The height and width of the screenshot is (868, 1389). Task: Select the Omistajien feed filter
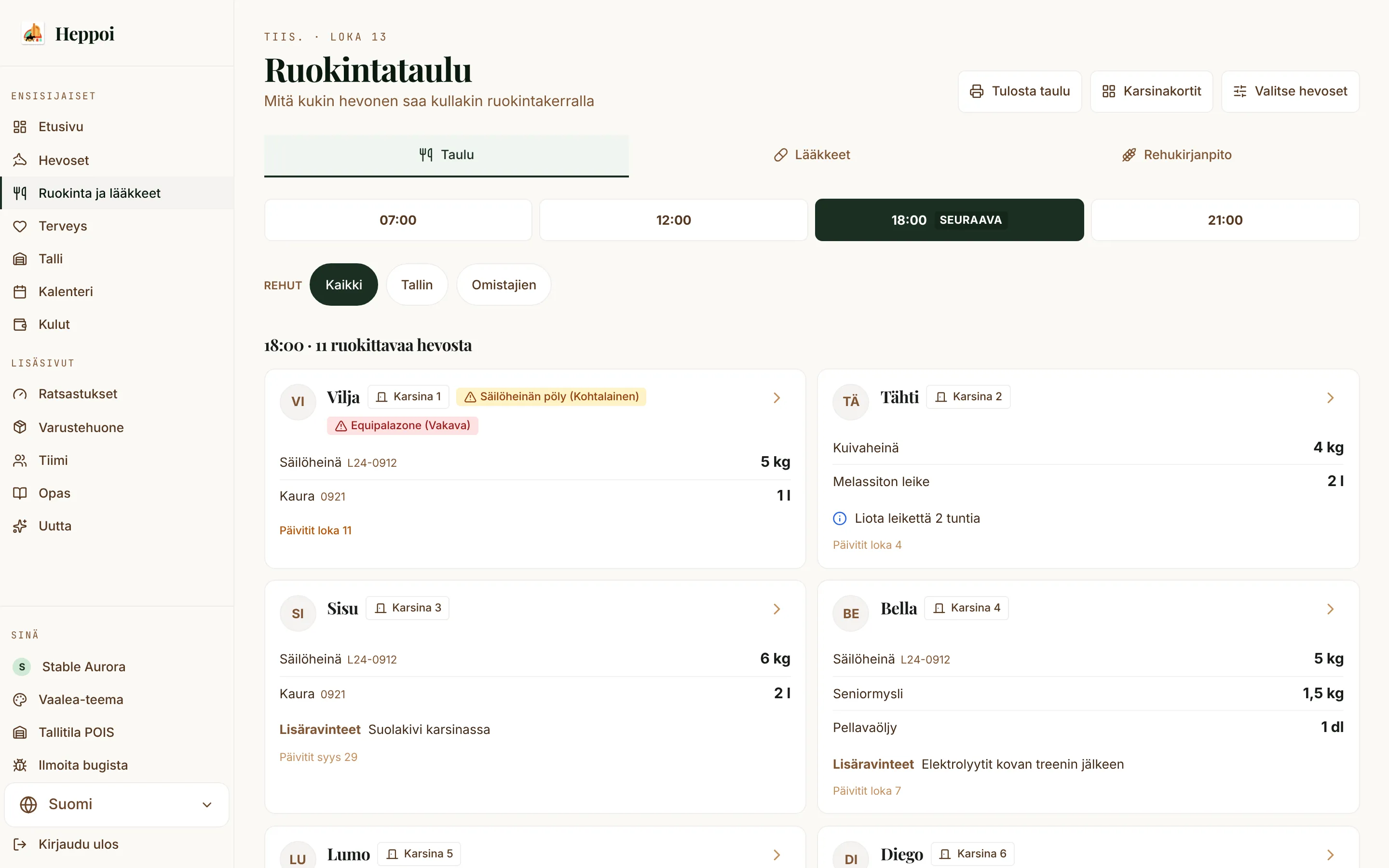pyautogui.click(x=504, y=285)
